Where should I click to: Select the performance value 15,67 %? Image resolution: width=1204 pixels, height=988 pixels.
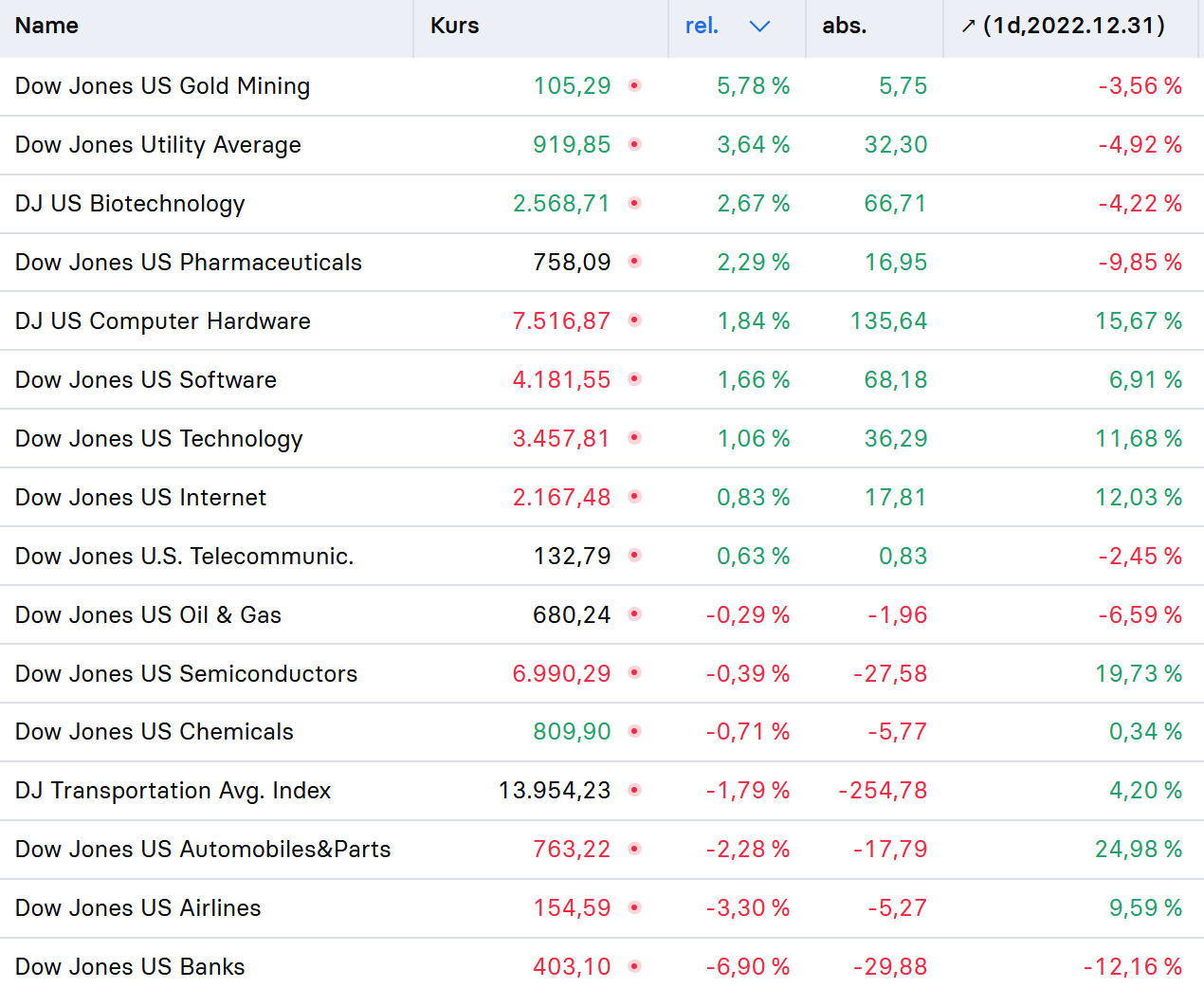click(x=1139, y=321)
